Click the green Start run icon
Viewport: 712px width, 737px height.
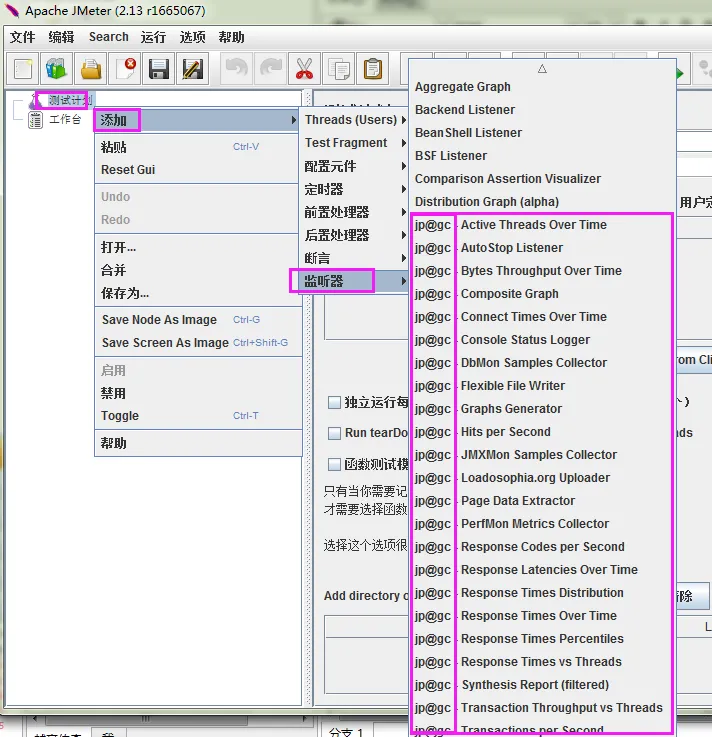click(x=680, y=73)
